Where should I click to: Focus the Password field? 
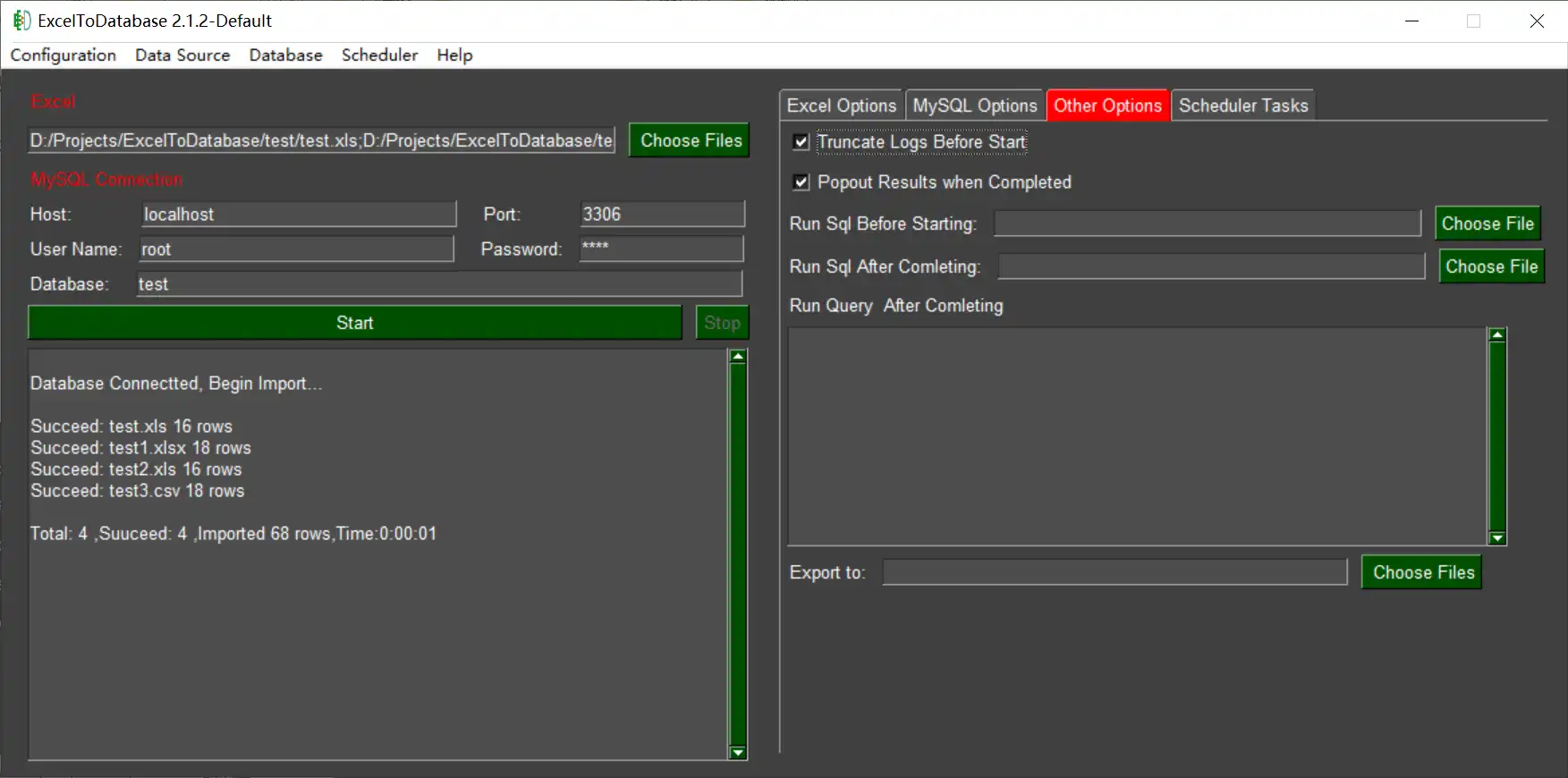point(661,249)
